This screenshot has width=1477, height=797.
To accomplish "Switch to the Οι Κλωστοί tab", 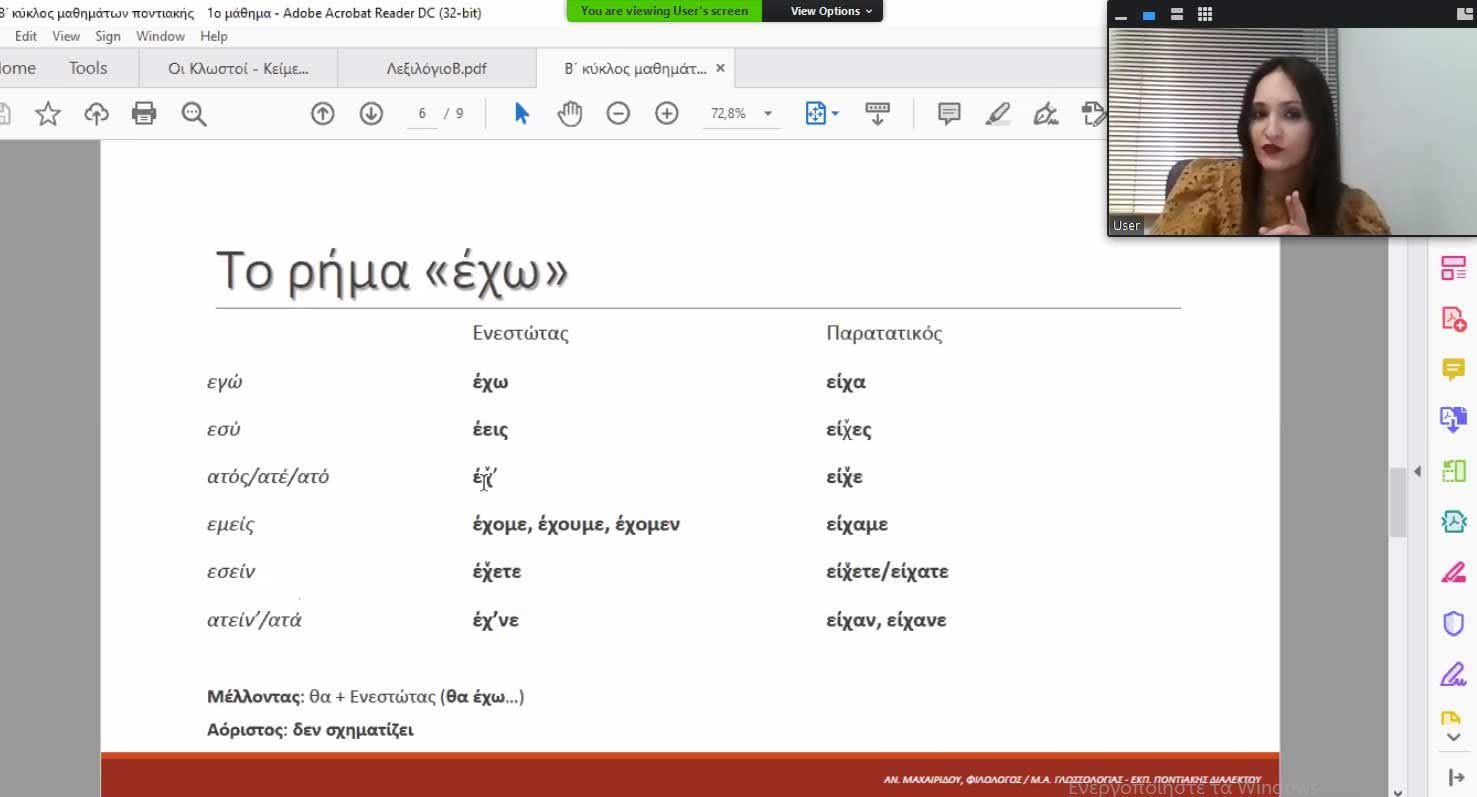I will (238, 69).
